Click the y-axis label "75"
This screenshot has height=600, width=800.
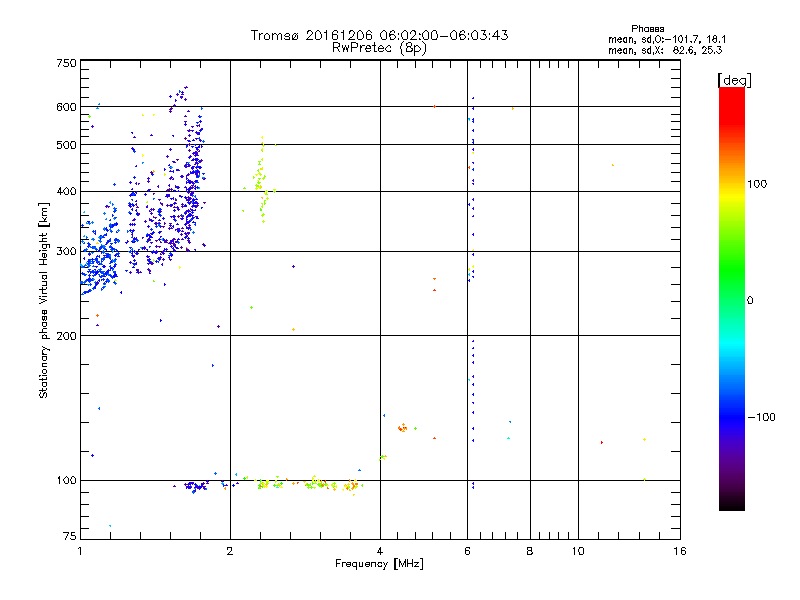pyautogui.click(x=70, y=536)
